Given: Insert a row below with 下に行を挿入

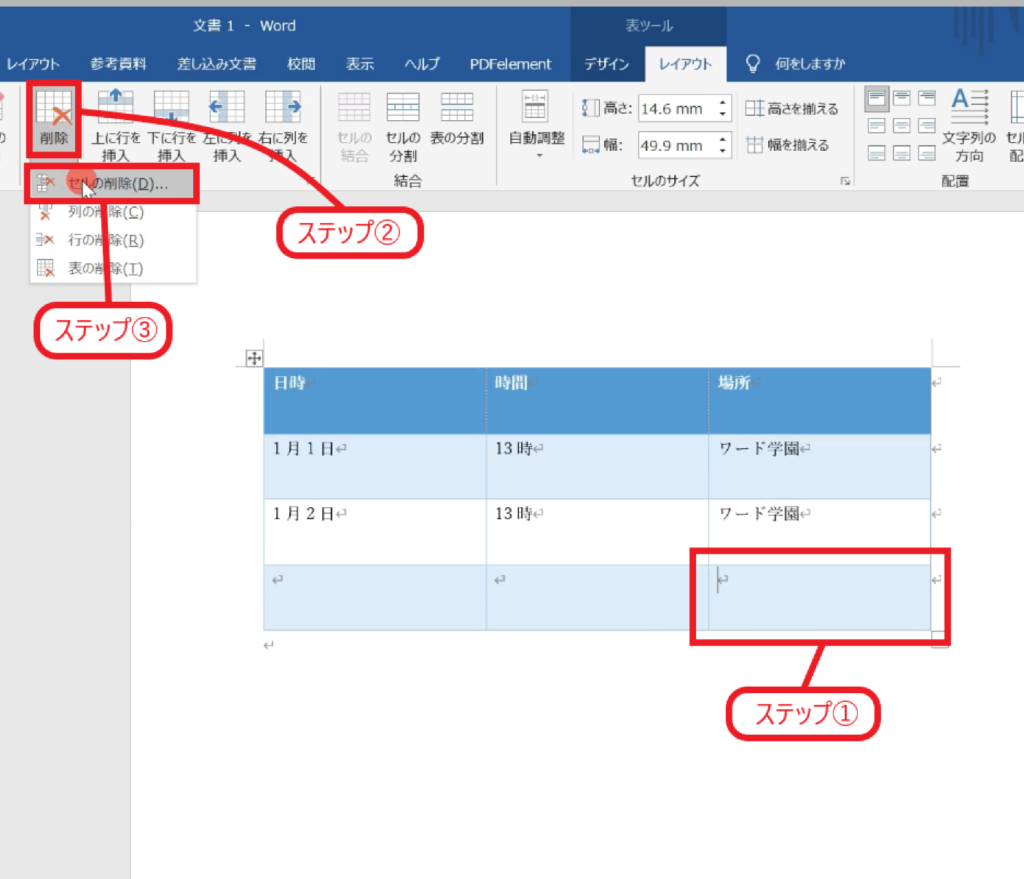Looking at the screenshot, I should 171,124.
